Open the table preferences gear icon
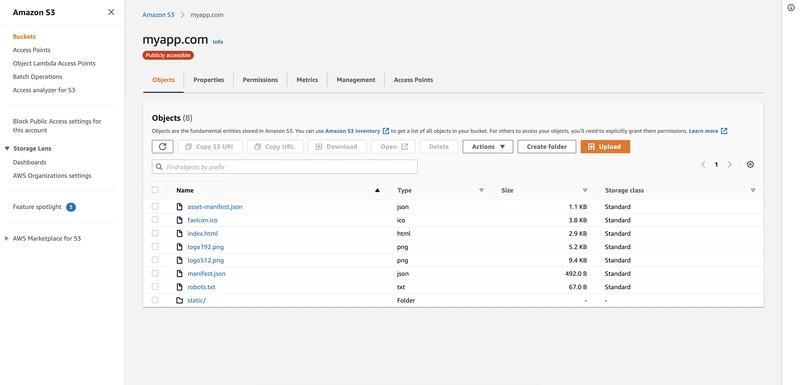Viewport: 800px width, 385px height. coord(750,165)
